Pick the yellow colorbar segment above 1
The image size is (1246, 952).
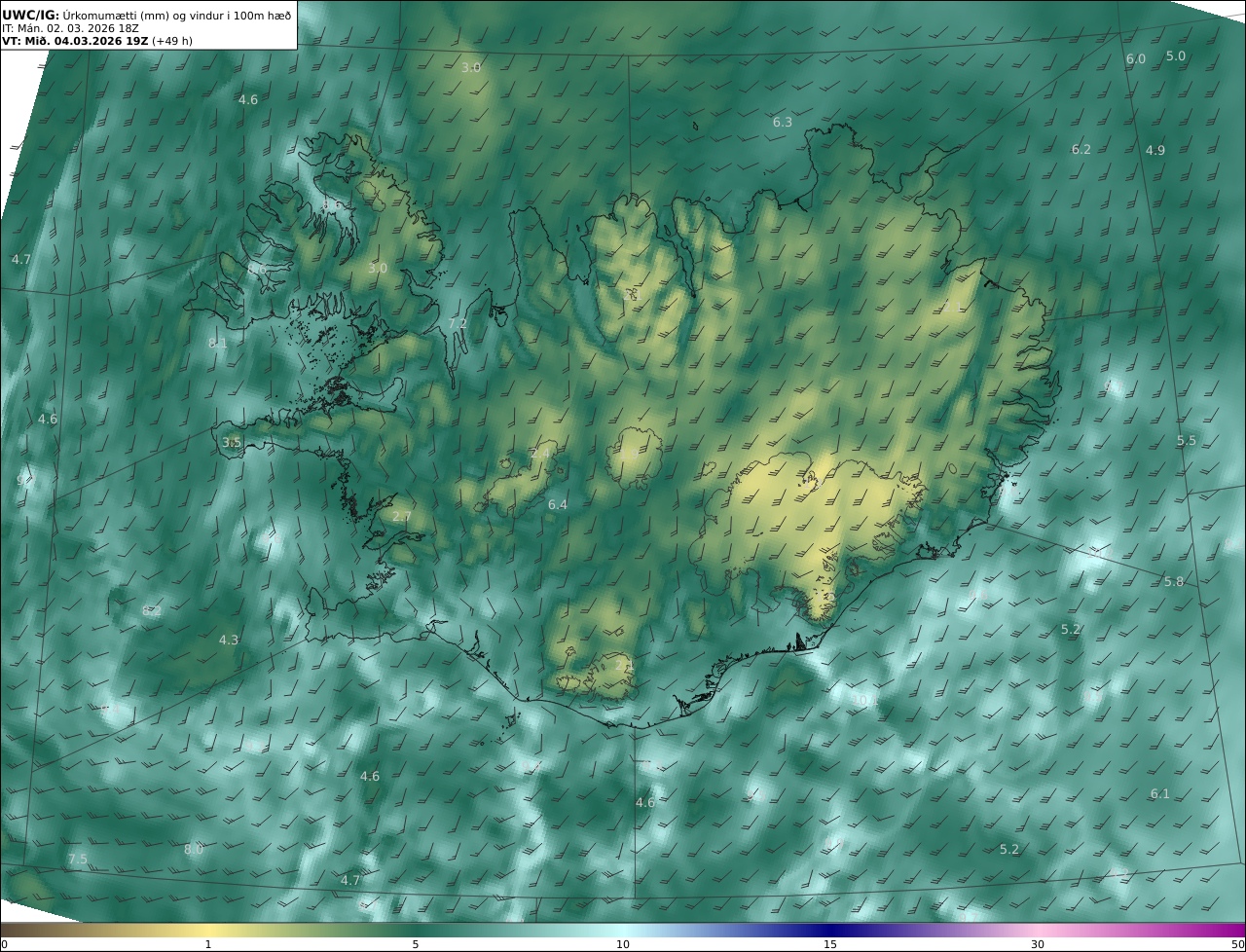[x=208, y=930]
